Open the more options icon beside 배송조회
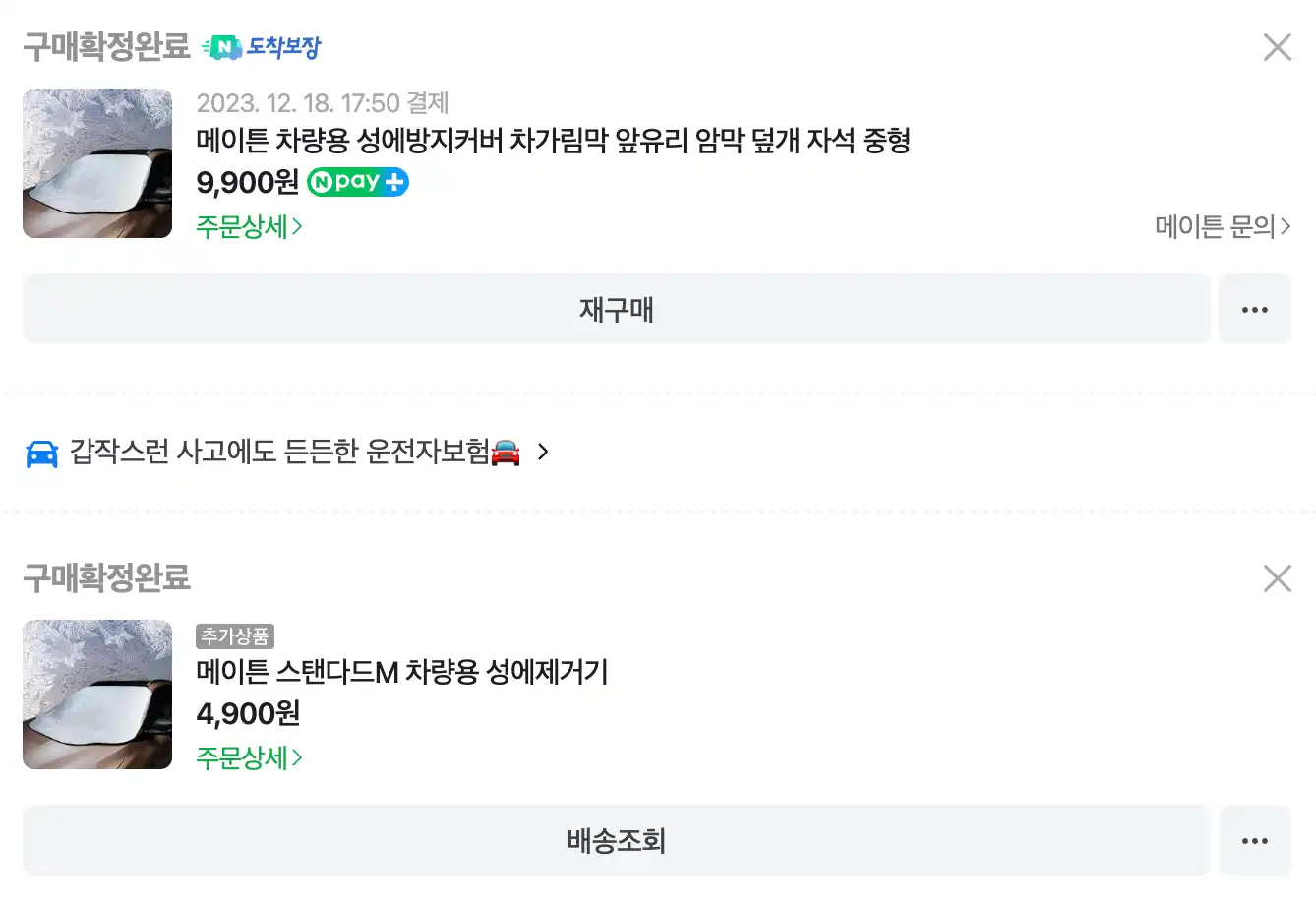This screenshot has height=907, width=1316. click(1255, 840)
